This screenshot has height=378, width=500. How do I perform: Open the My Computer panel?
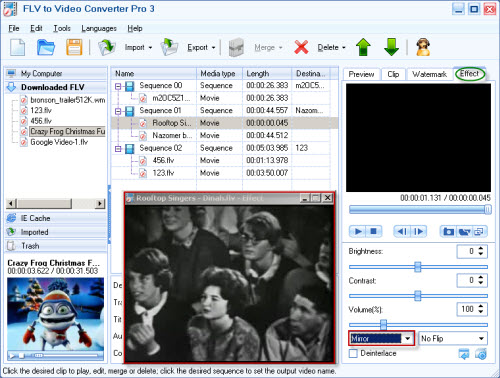tap(56, 73)
